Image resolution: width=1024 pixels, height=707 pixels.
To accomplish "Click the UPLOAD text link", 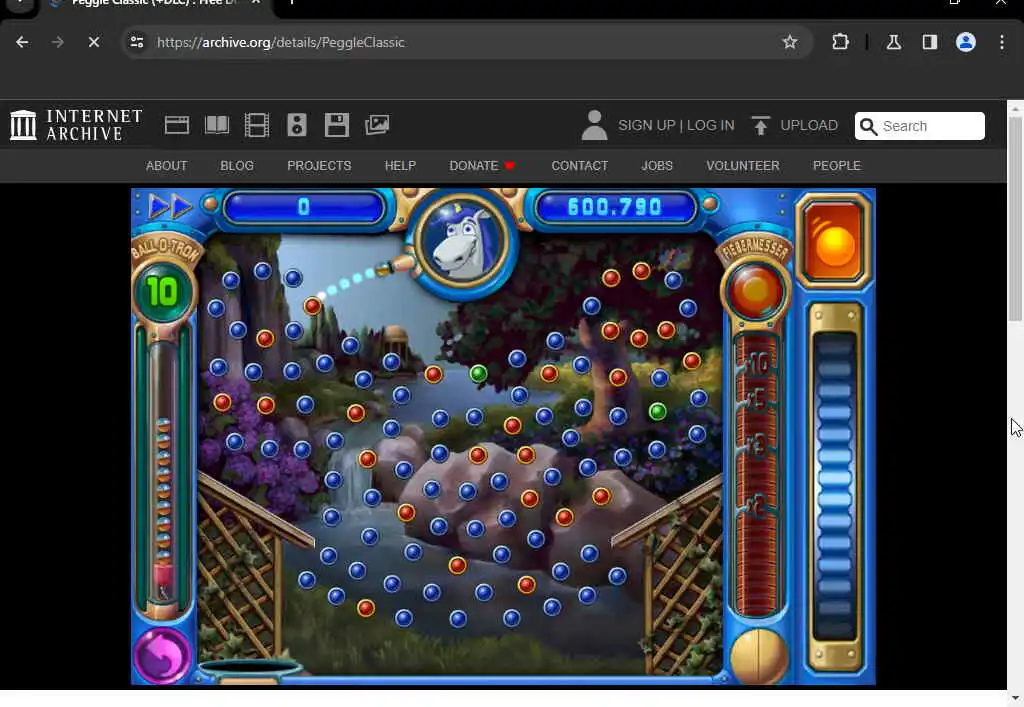I will (808, 125).
